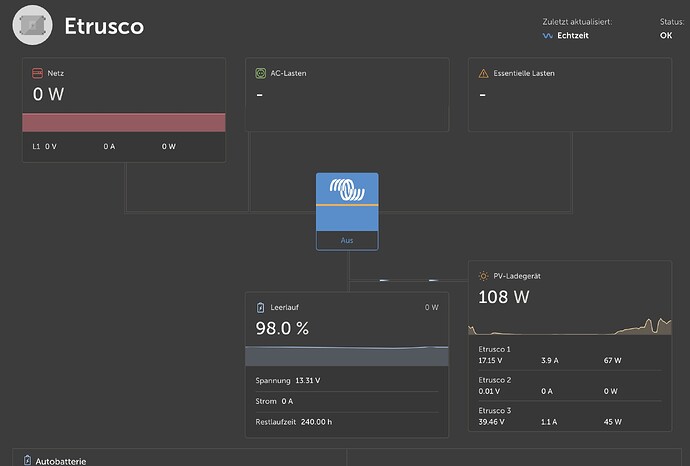This screenshot has height=466, width=690.
Task: Click the Echtzeit realtime wave icon
Action: tap(547, 36)
